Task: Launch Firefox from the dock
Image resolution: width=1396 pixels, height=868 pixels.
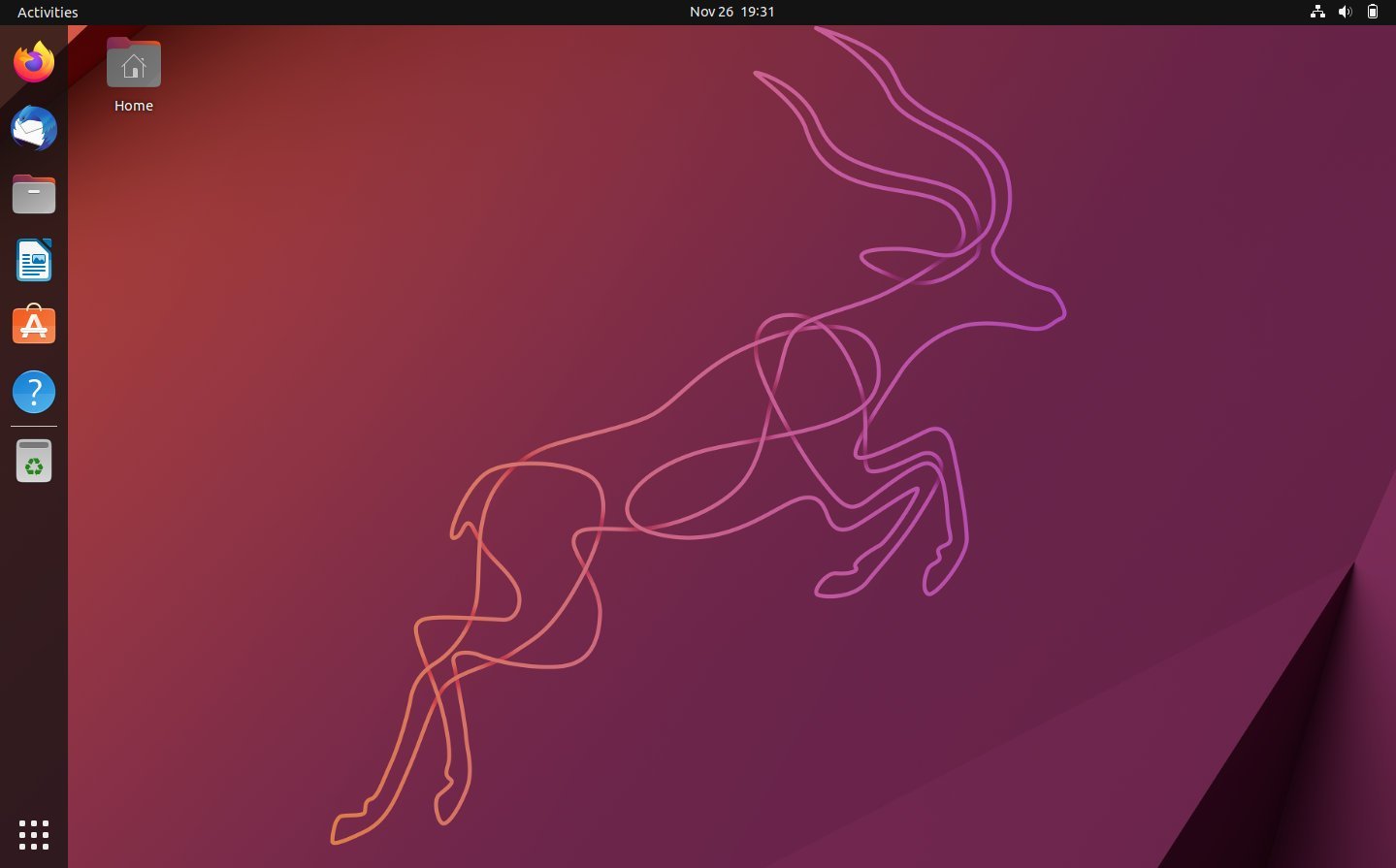Action: (x=34, y=61)
